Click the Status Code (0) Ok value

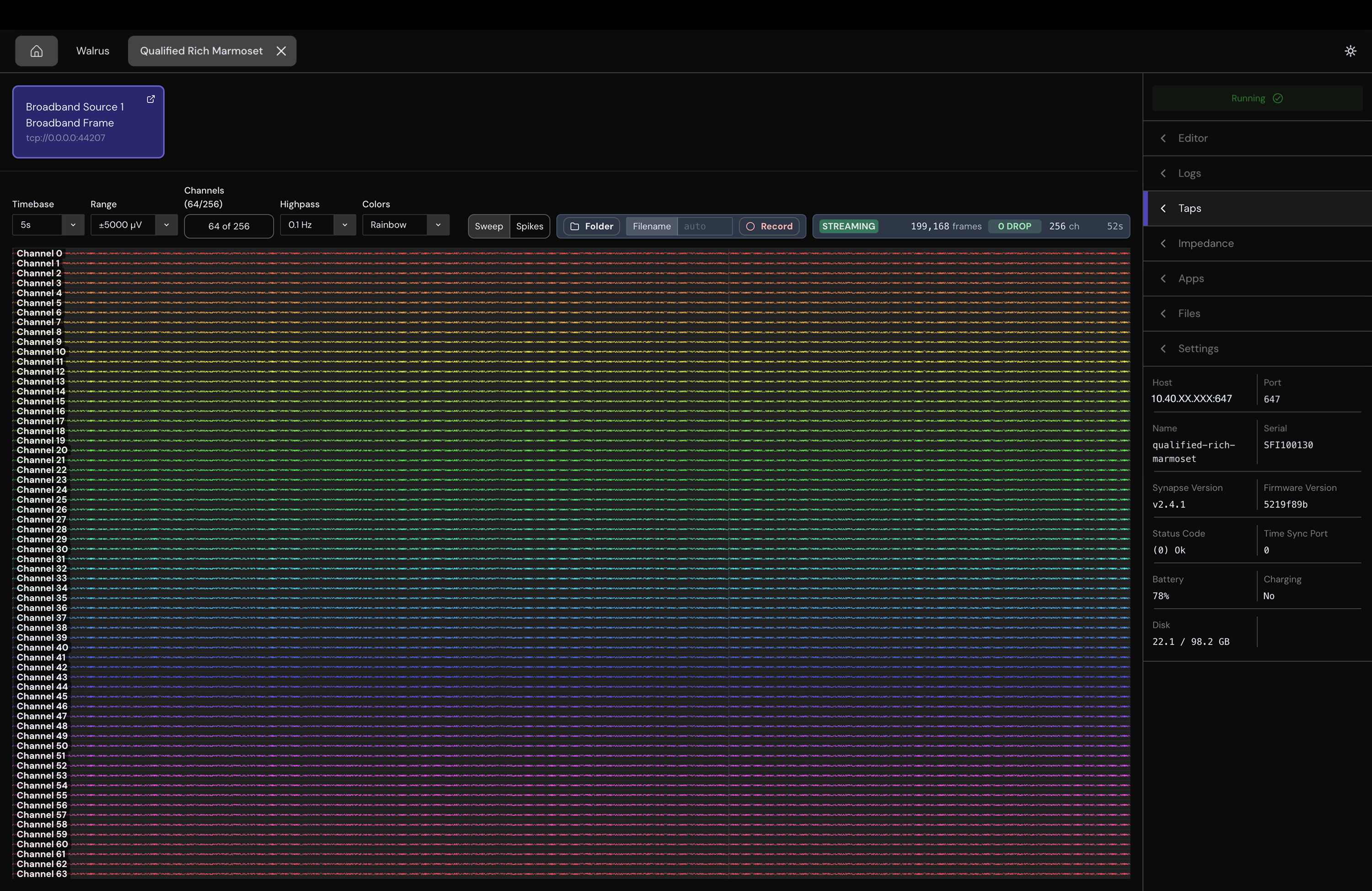(1168, 550)
